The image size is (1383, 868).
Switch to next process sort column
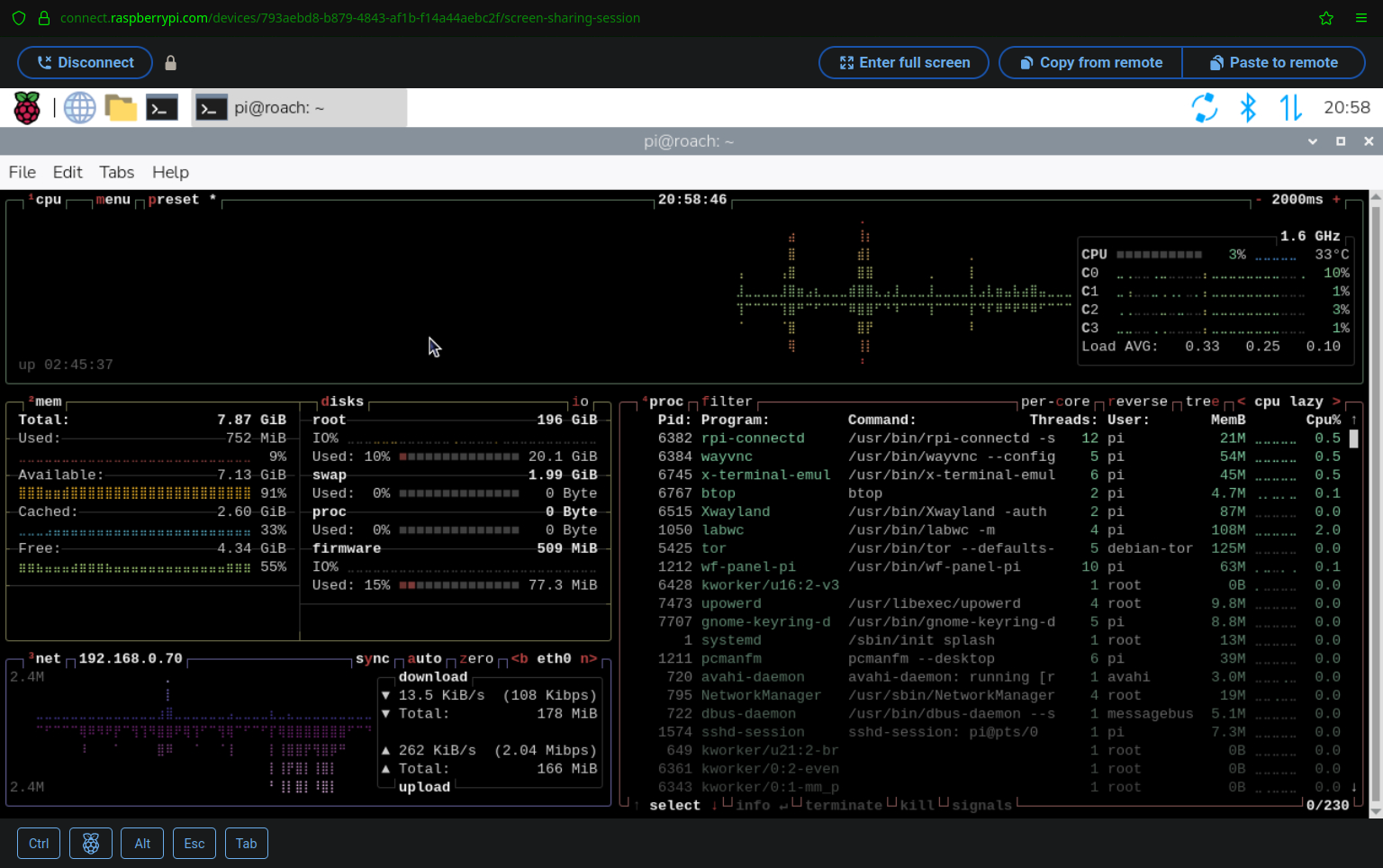[x=1336, y=402]
